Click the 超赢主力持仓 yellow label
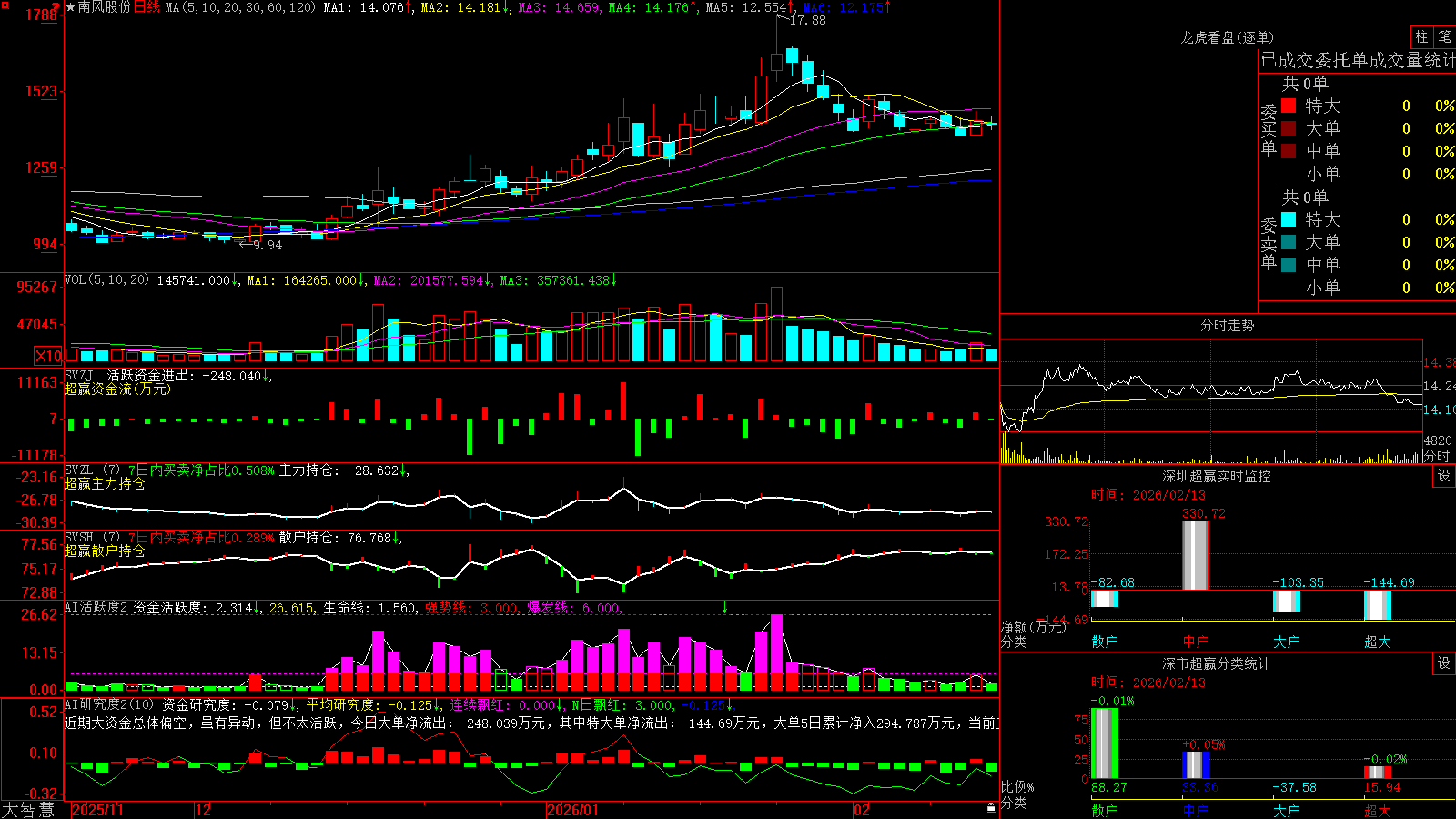1456x819 pixels. [105, 483]
